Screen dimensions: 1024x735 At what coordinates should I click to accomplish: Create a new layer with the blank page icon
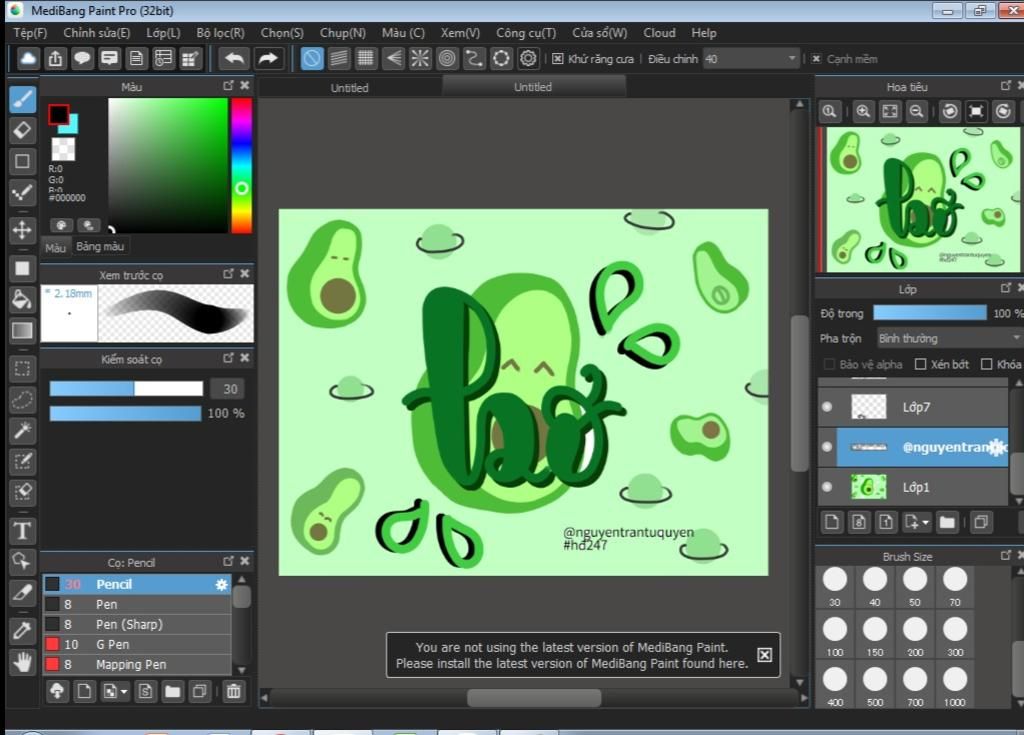(832, 522)
